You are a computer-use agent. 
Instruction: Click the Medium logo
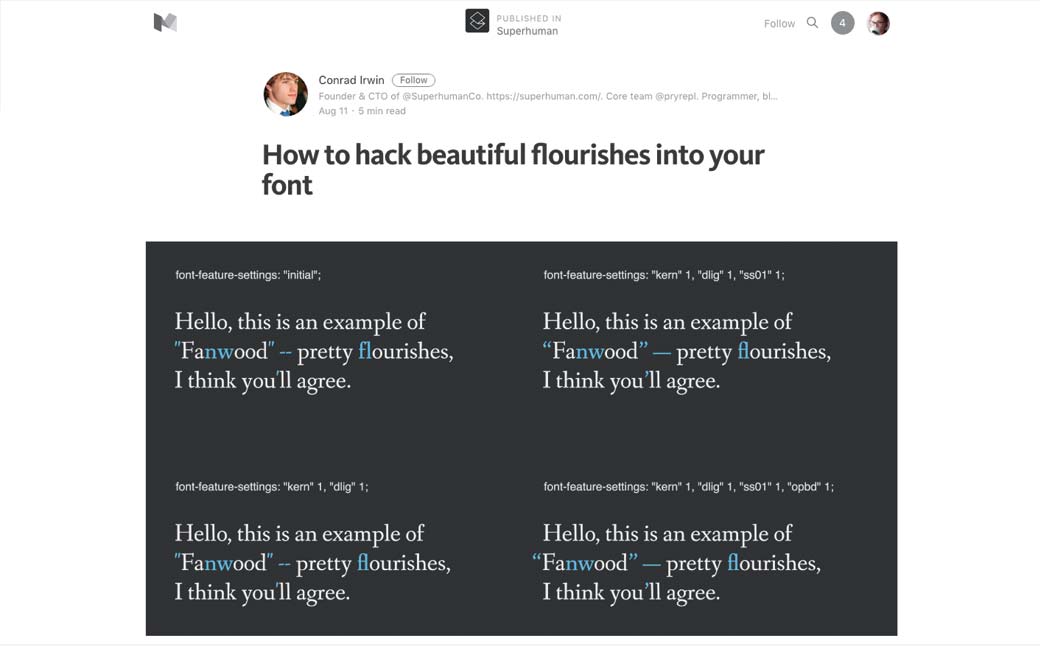coord(165,22)
